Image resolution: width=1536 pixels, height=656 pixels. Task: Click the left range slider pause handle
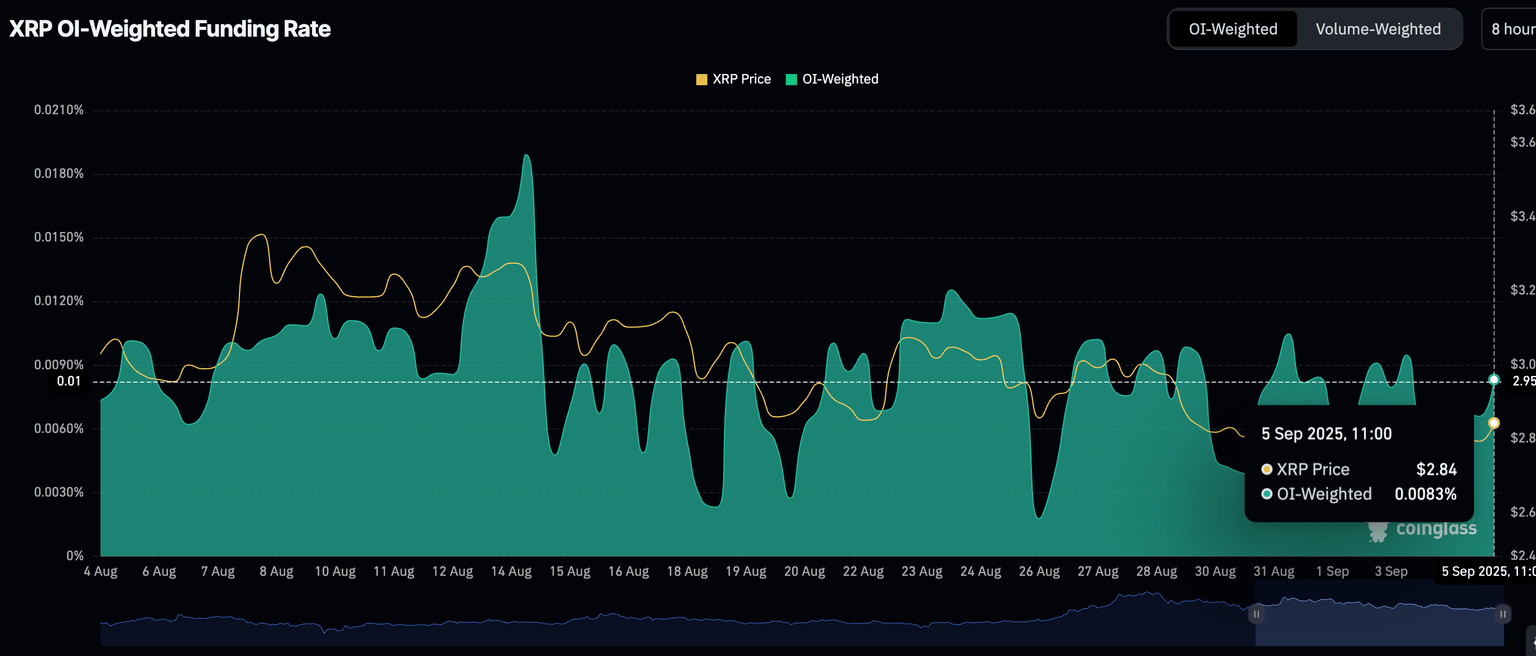1256,614
